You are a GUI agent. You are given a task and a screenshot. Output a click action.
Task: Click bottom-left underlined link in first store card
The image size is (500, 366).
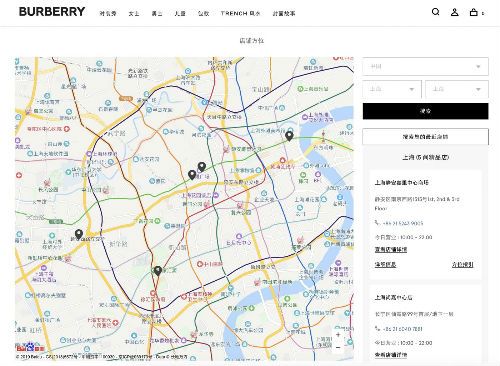tap(385, 264)
